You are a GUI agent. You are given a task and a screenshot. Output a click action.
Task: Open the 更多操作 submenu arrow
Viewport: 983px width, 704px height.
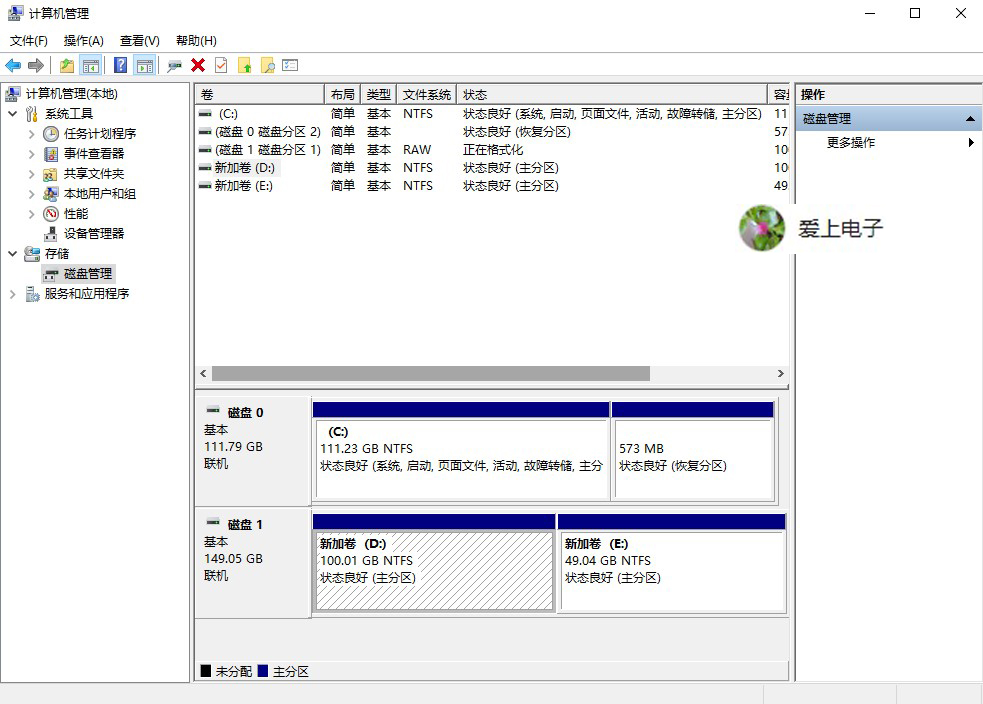pos(968,141)
